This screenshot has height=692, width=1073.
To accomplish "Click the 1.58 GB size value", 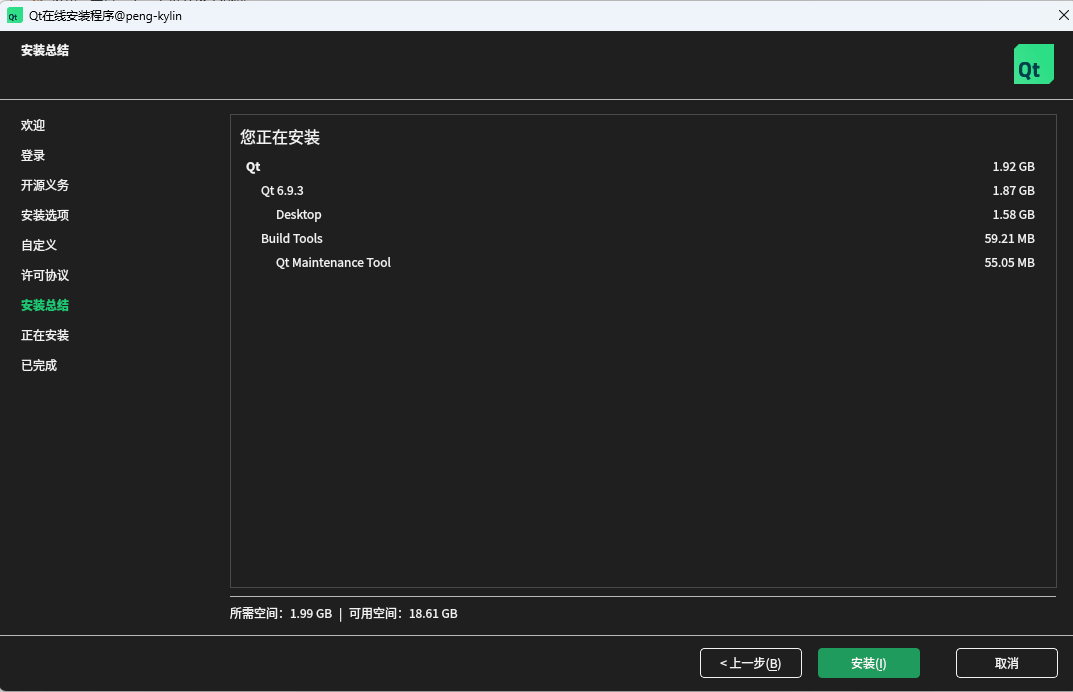I will (1013, 214).
